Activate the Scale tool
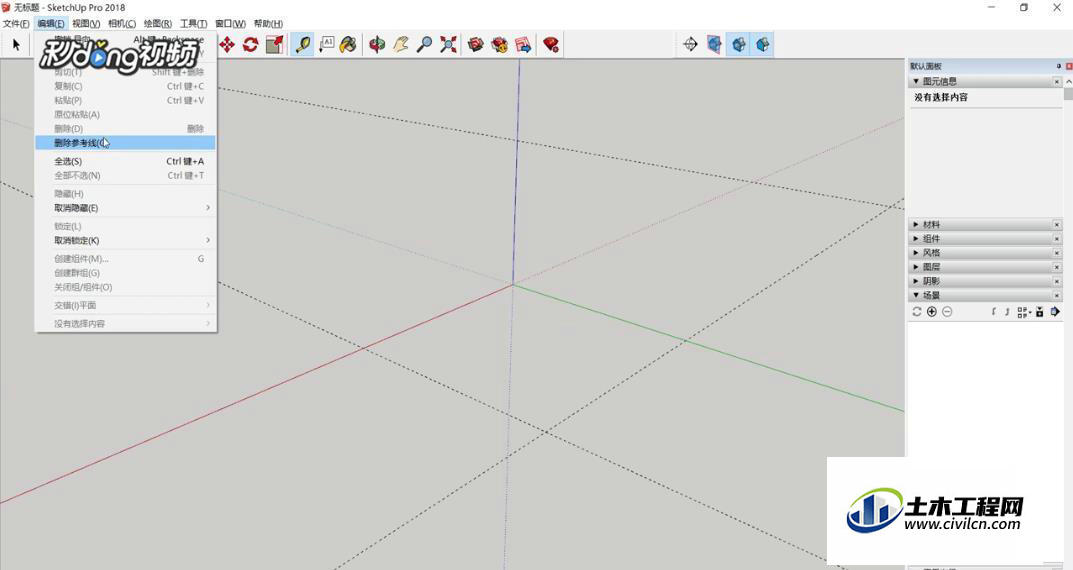Screen dimensions: 1073x570 tap(274, 45)
